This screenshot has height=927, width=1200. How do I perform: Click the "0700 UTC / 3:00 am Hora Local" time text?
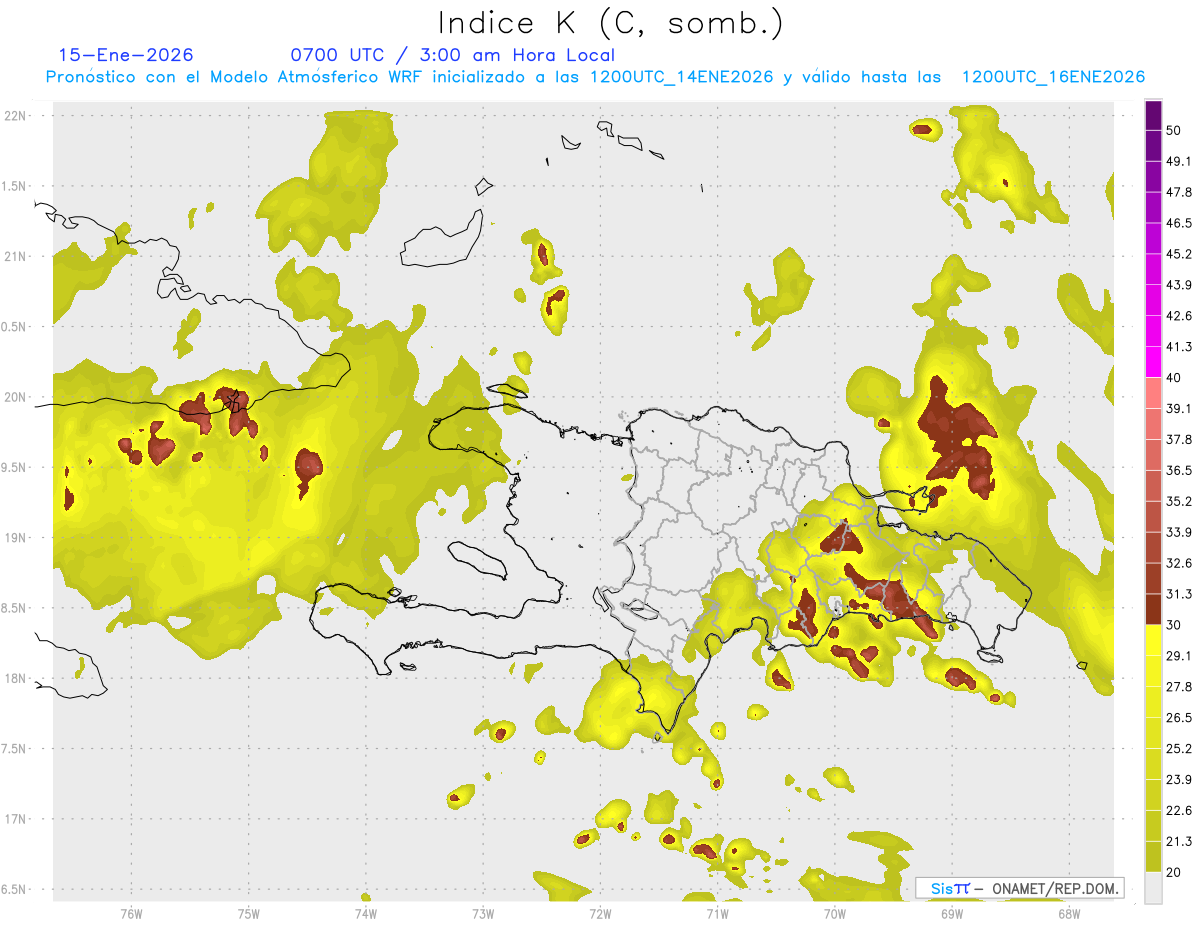tap(452, 55)
